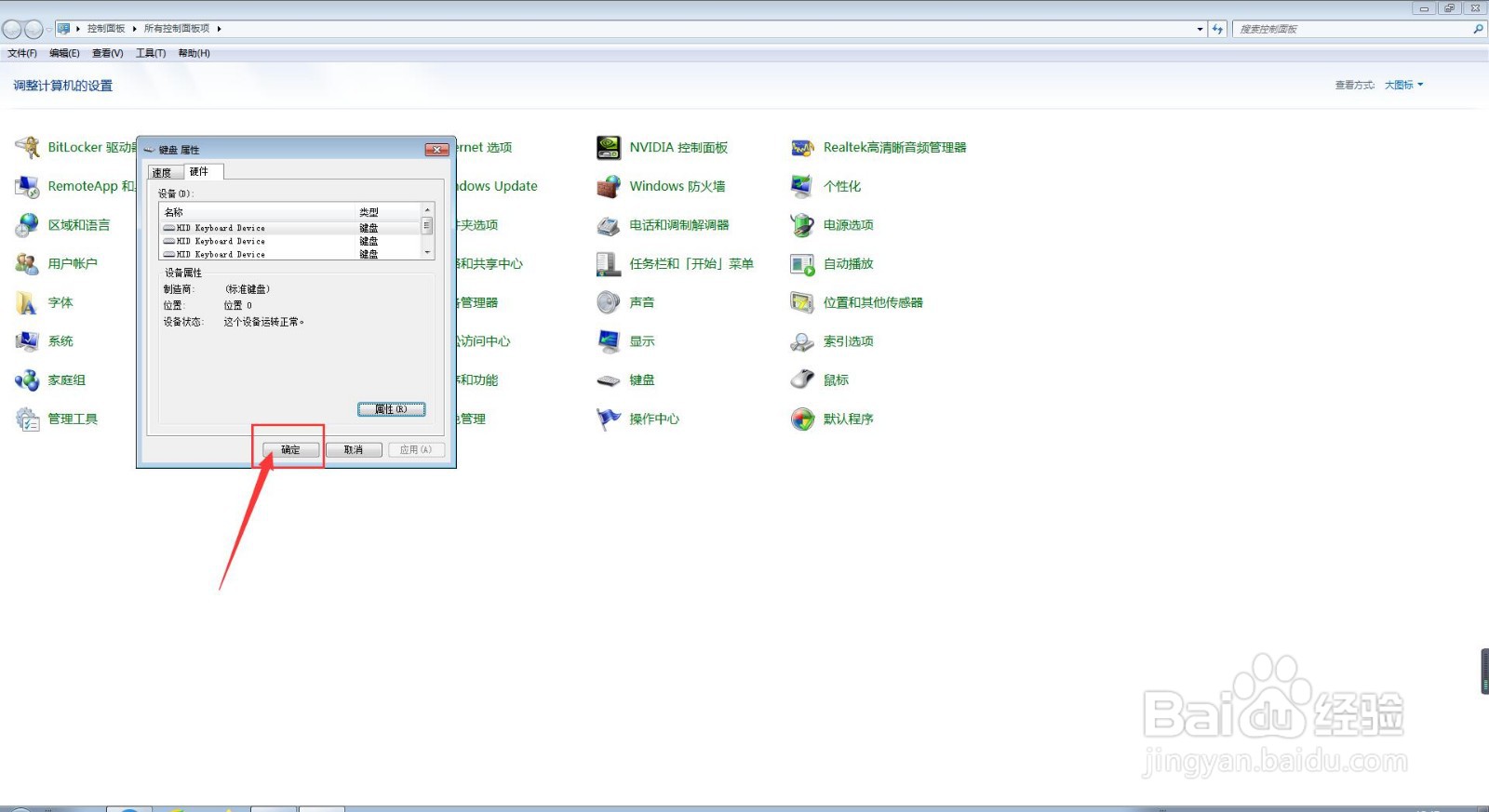Select the third HID Keyboard Device row
1489x812 pixels.
click(291, 254)
